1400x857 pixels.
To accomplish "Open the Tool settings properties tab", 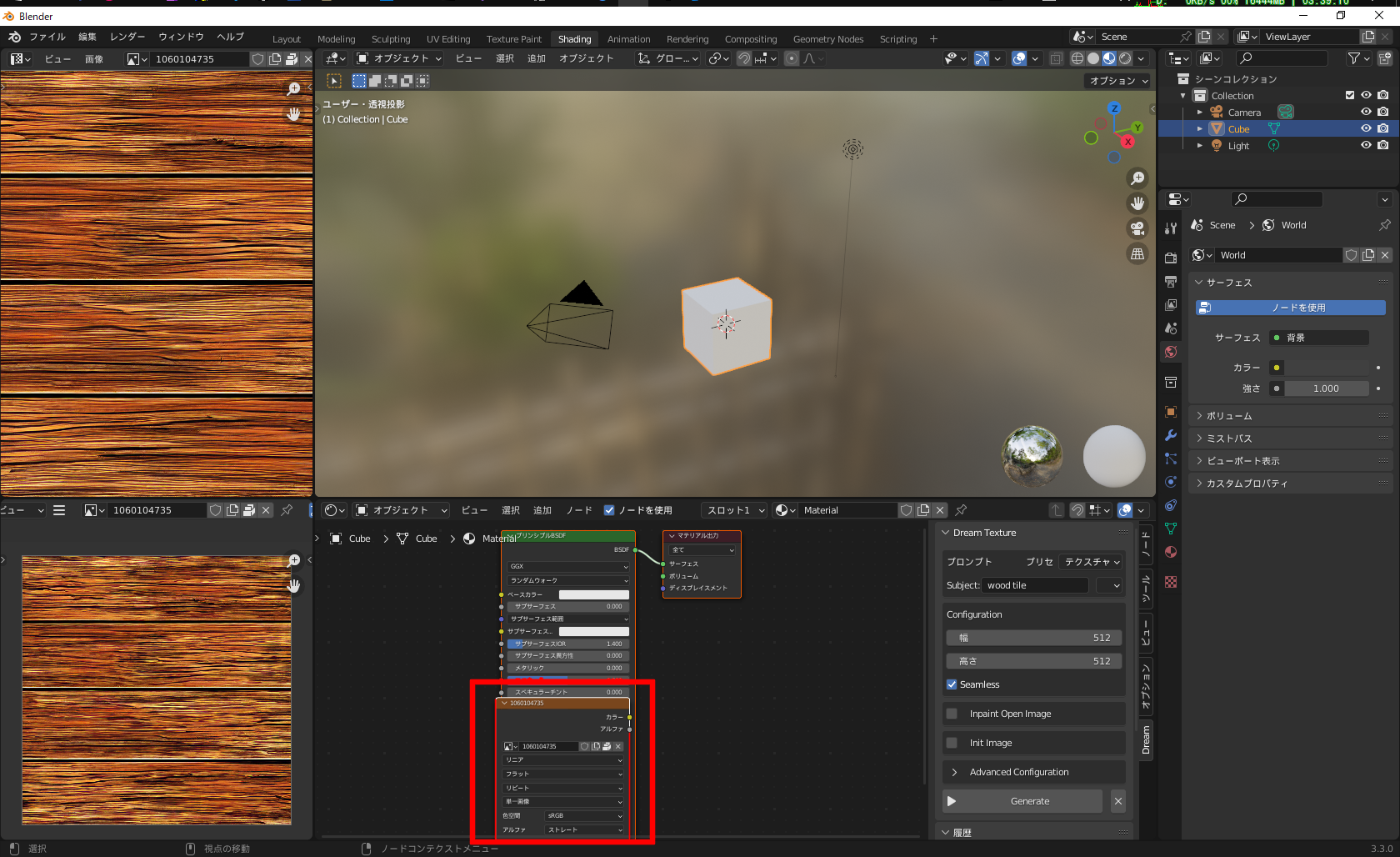I will (x=1171, y=228).
